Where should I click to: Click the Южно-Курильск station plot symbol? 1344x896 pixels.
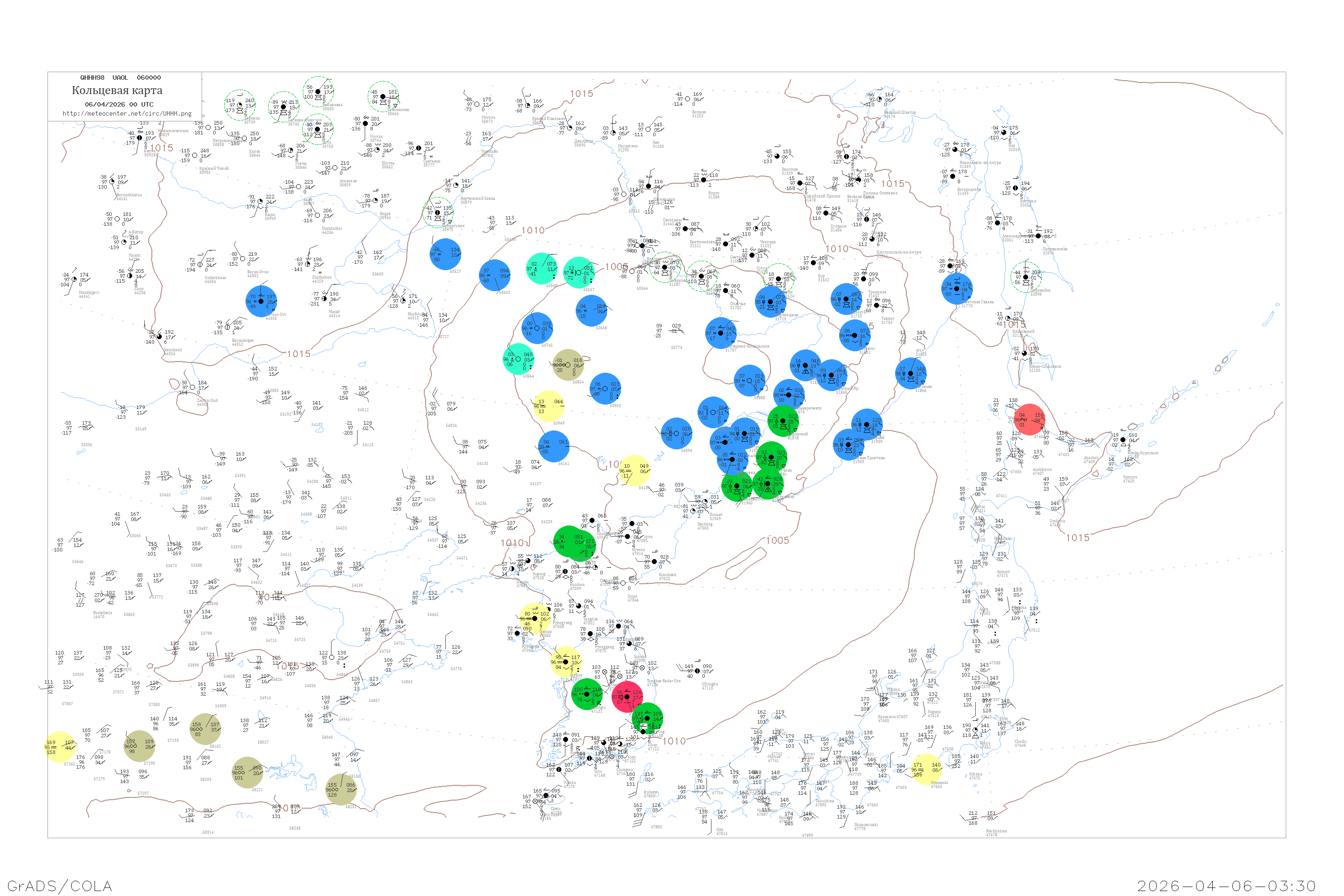coord(1123,439)
